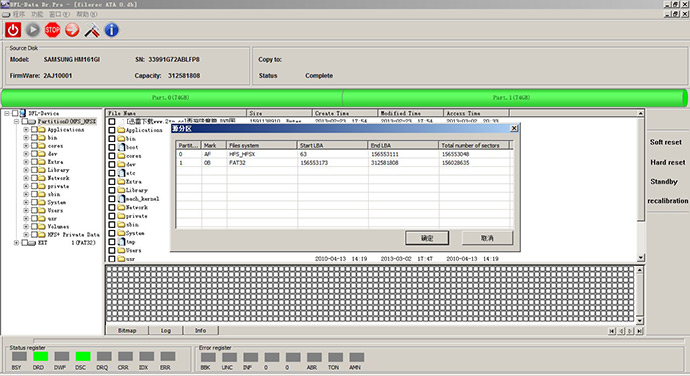Viewport: 690px width, 376px height.
Task: Collapse the DFL-Device tree node
Action: (x=7, y=113)
